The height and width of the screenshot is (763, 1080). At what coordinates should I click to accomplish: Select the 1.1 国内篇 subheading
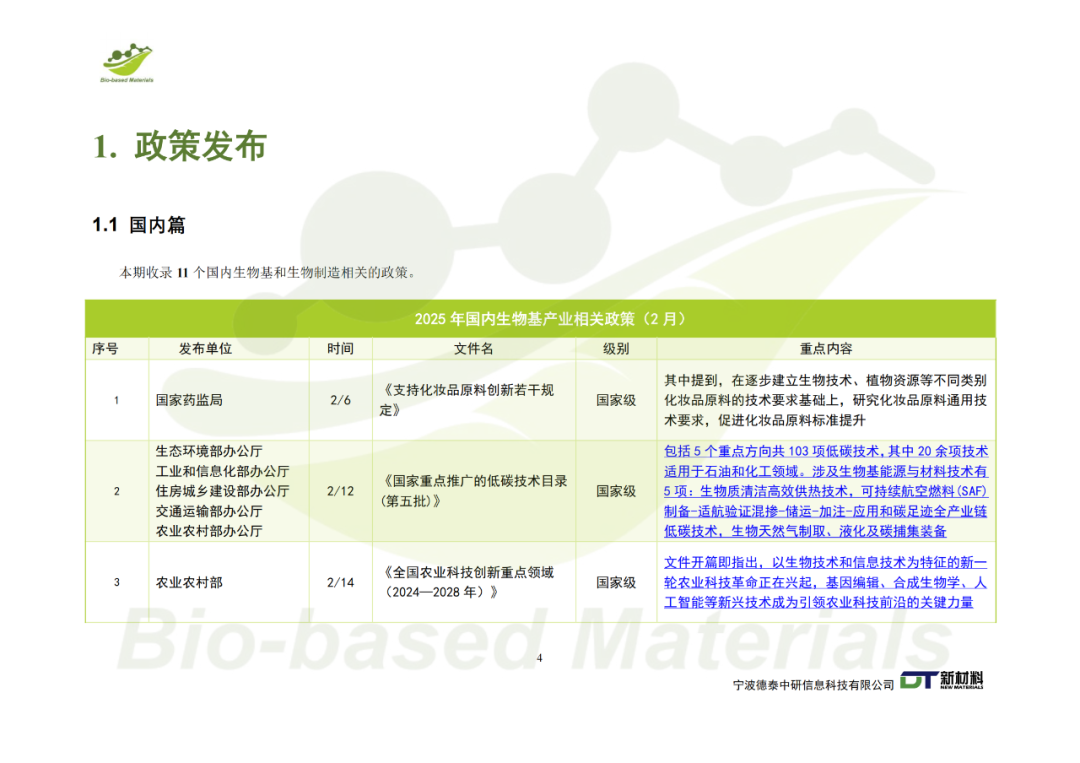(139, 226)
